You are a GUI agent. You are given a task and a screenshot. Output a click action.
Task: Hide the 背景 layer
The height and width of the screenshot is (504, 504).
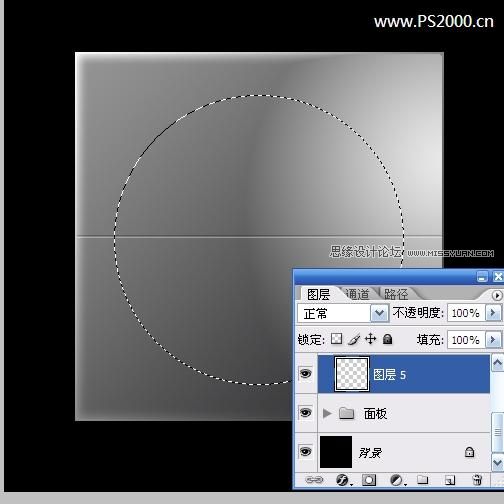305,452
